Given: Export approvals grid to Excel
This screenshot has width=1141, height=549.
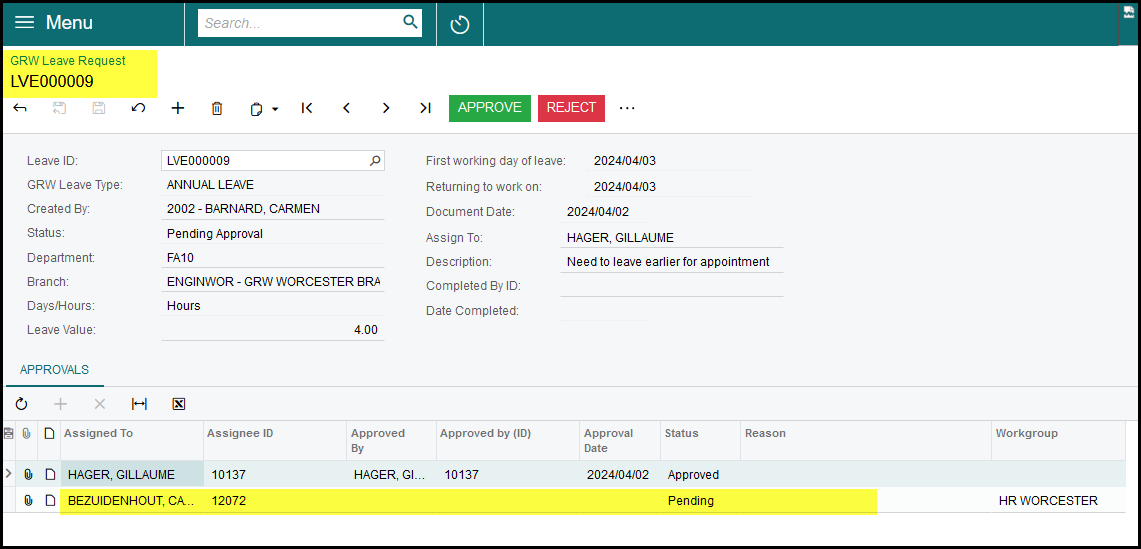Looking at the screenshot, I should click(x=179, y=404).
